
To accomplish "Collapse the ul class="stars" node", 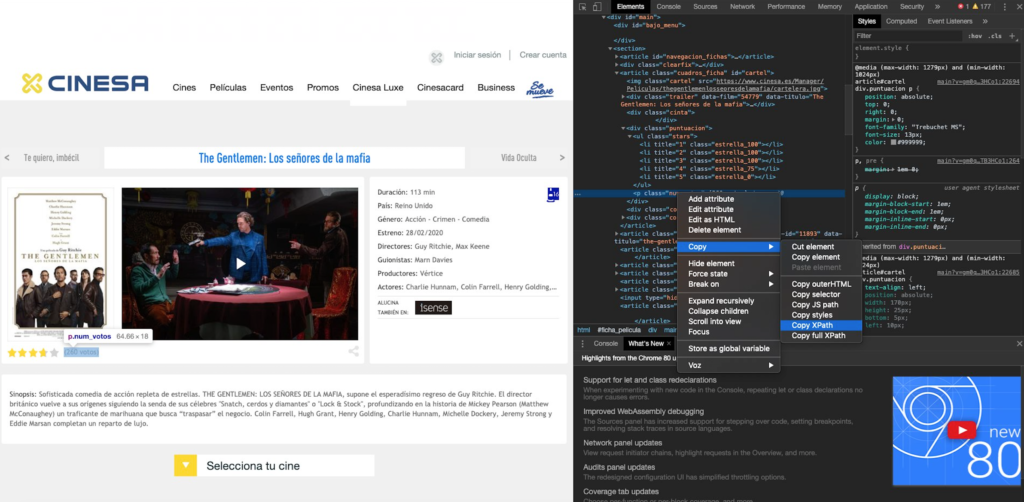I will pyautogui.click(x=630, y=136).
